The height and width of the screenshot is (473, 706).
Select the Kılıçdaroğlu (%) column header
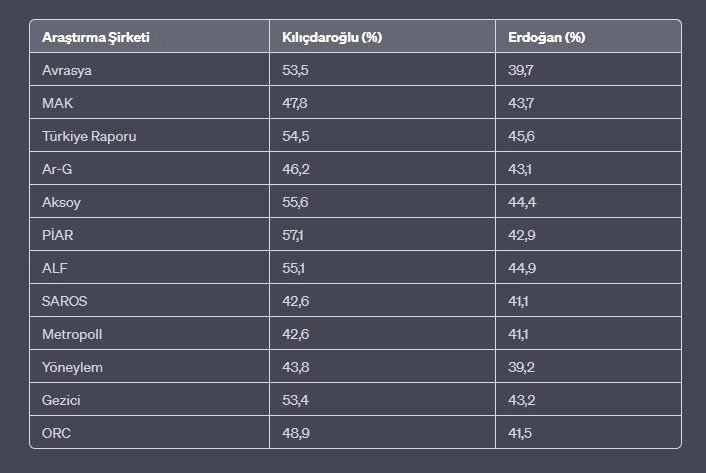click(382, 36)
